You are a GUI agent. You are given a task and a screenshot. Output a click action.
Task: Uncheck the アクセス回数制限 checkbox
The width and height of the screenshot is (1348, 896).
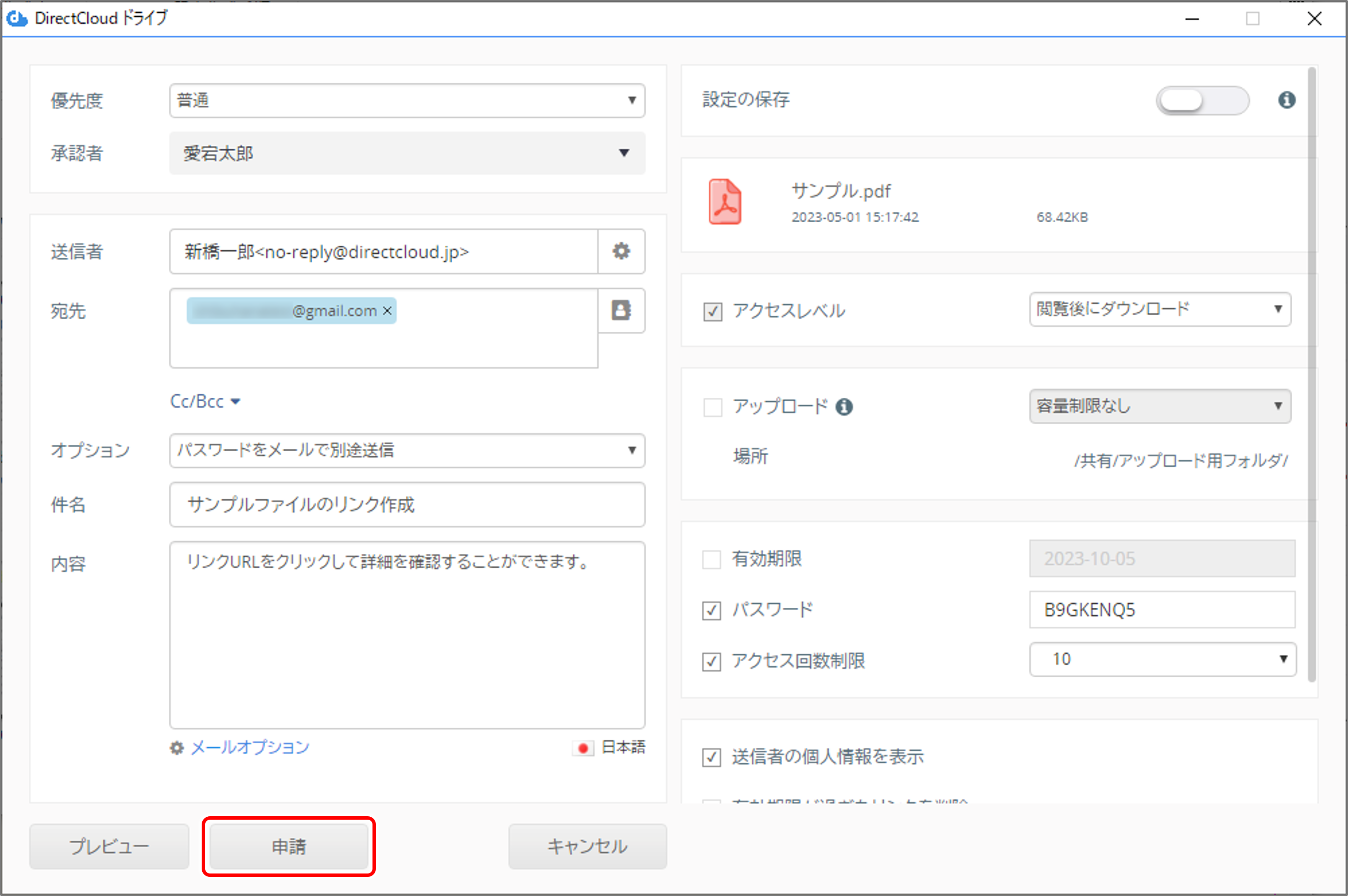[x=711, y=661]
